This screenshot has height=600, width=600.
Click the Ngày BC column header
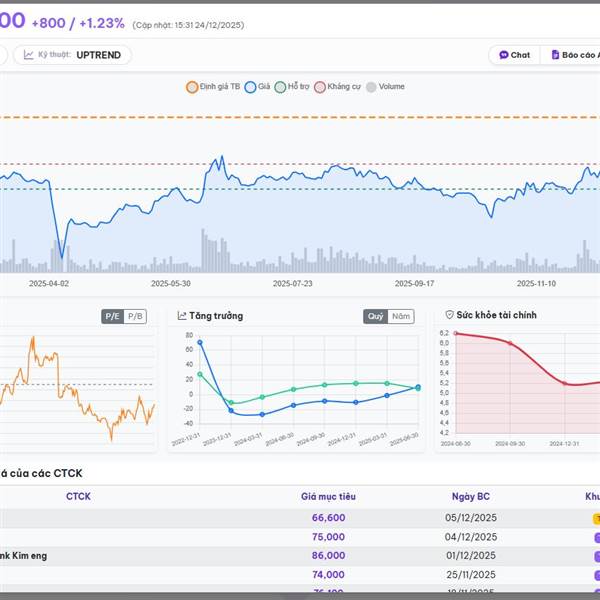470,497
